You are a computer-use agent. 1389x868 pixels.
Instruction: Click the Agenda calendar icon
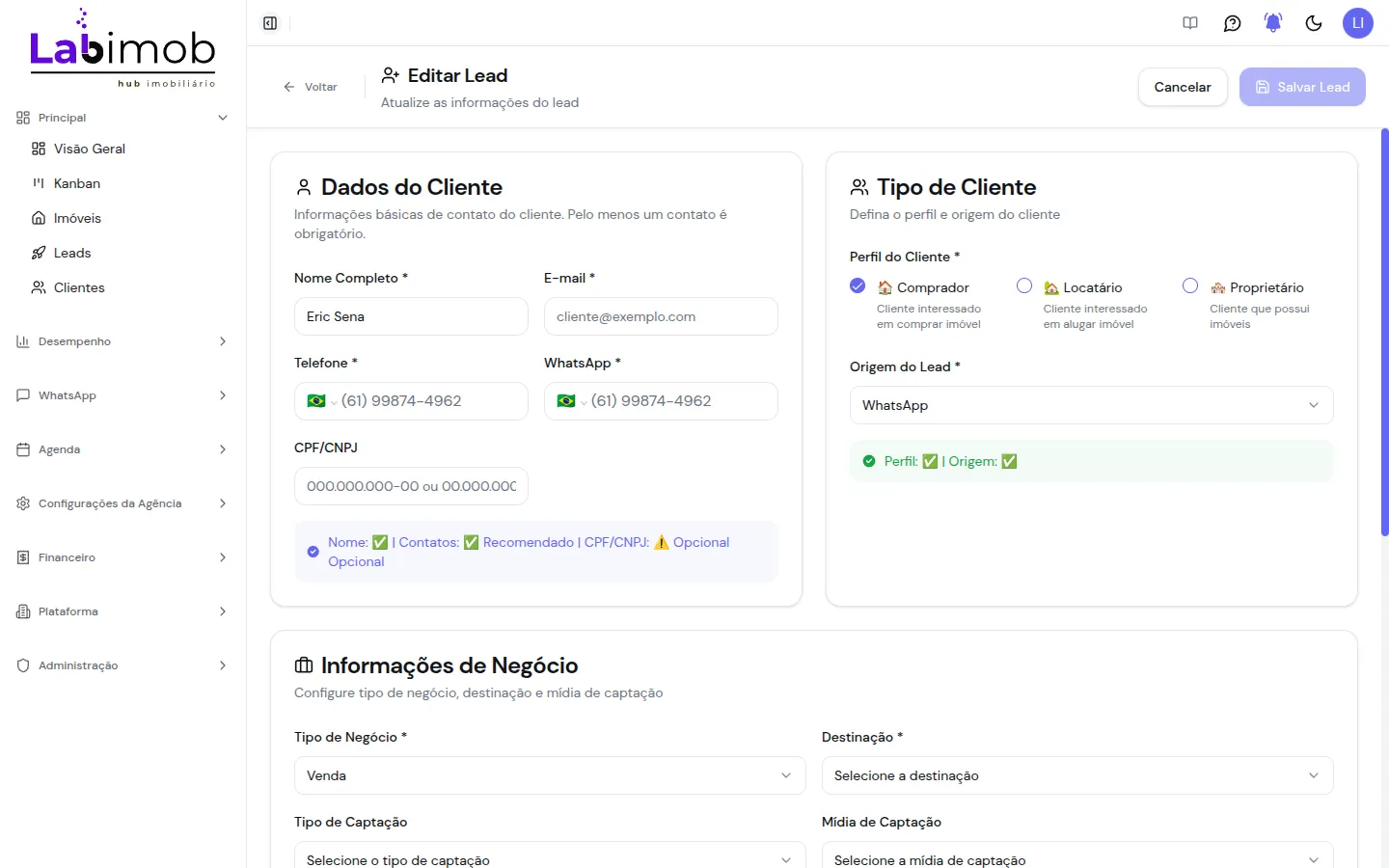pos(23,449)
